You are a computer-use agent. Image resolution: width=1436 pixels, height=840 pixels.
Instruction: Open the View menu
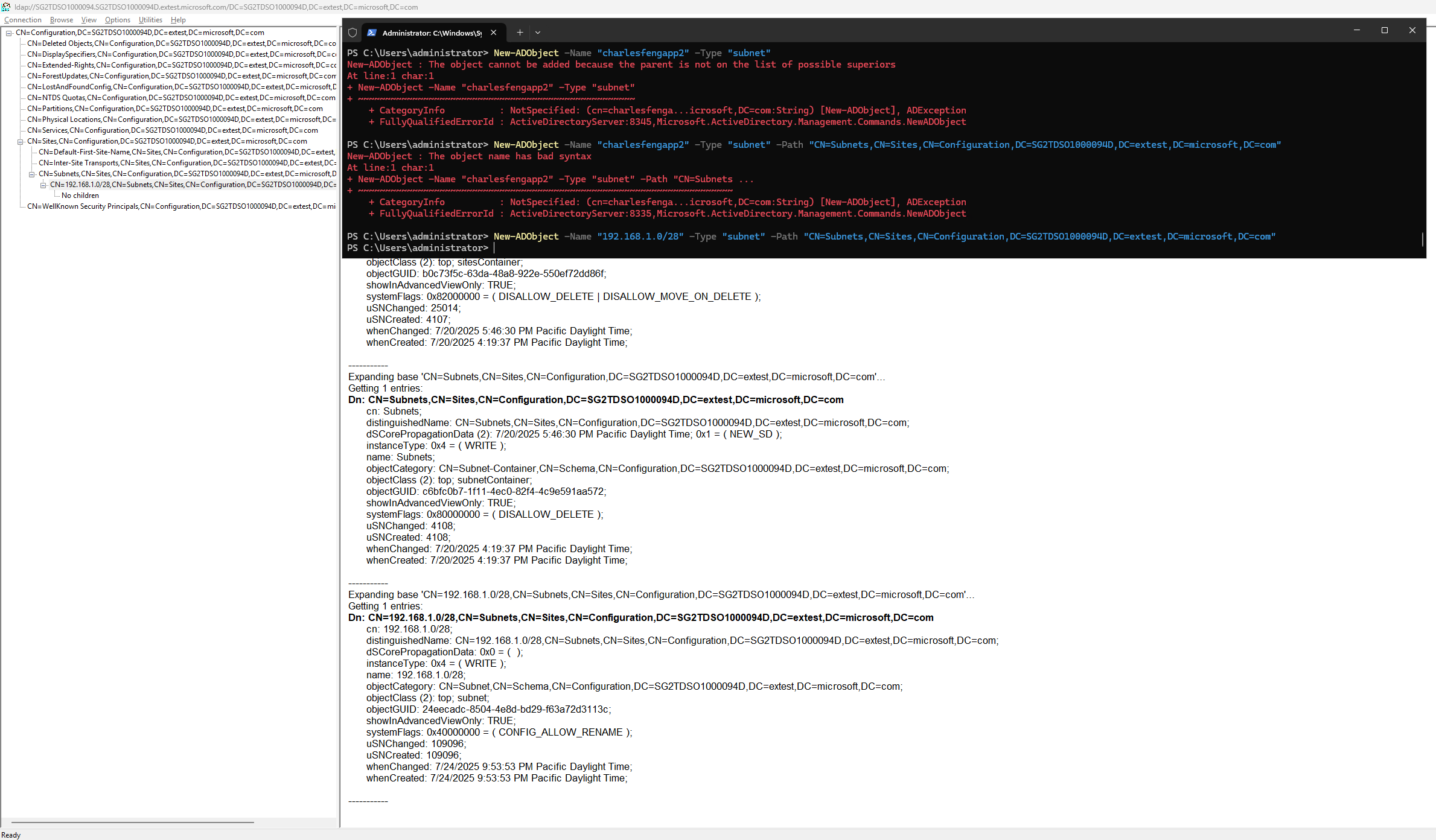(x=89, y=20)
